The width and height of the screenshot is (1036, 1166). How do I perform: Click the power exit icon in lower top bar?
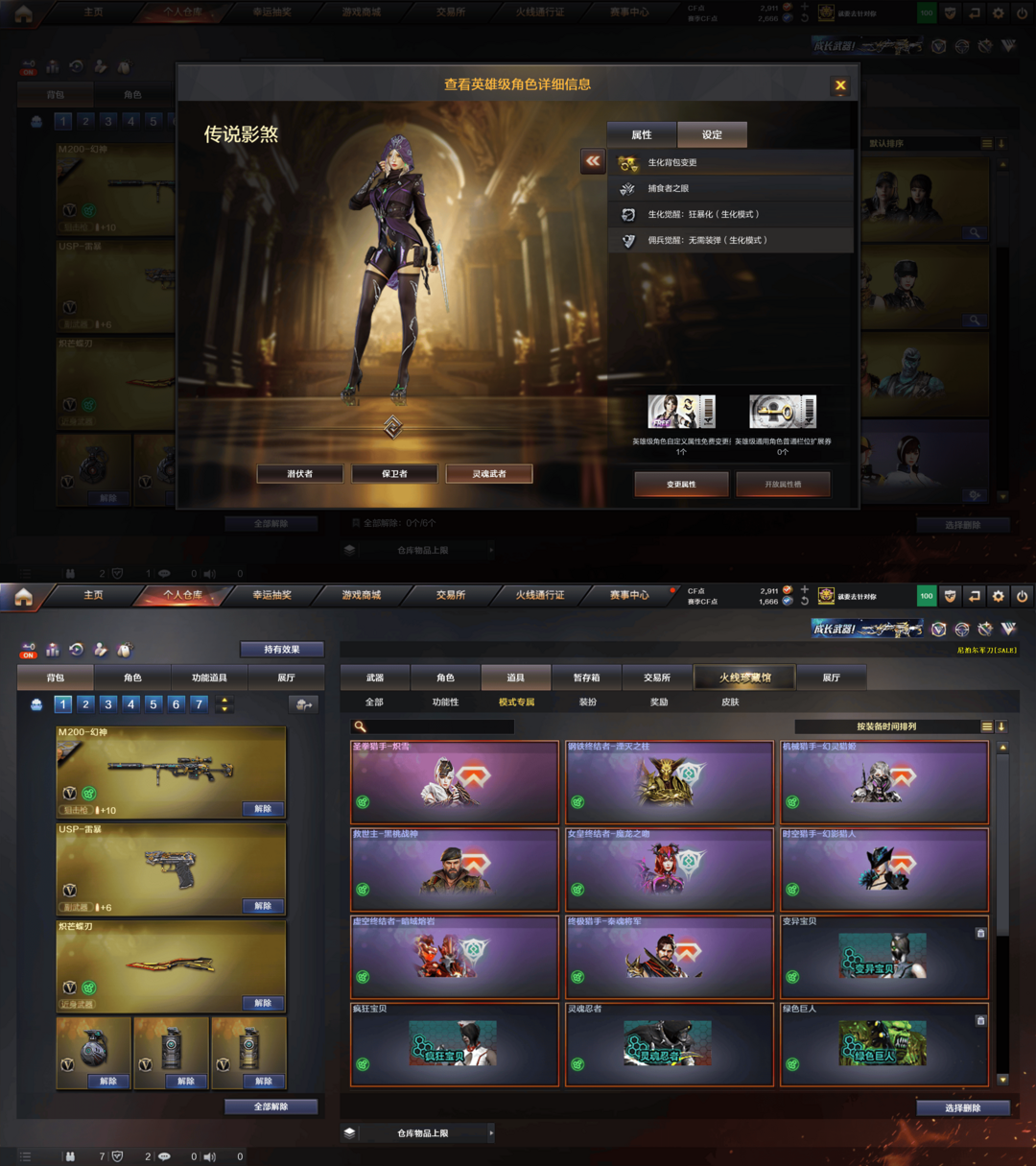point(1023,596)
